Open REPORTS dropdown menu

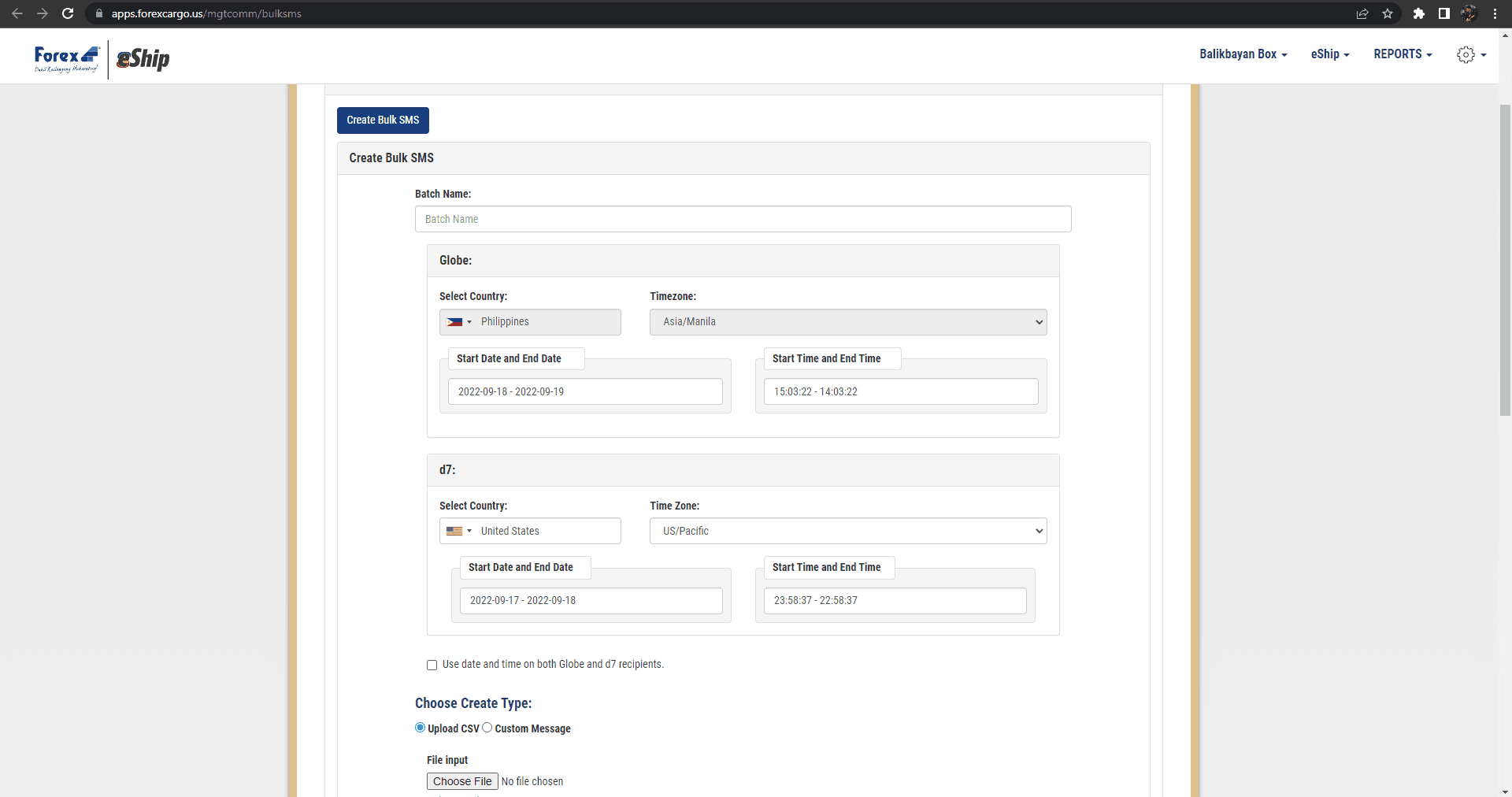[x=1403, y=54]
